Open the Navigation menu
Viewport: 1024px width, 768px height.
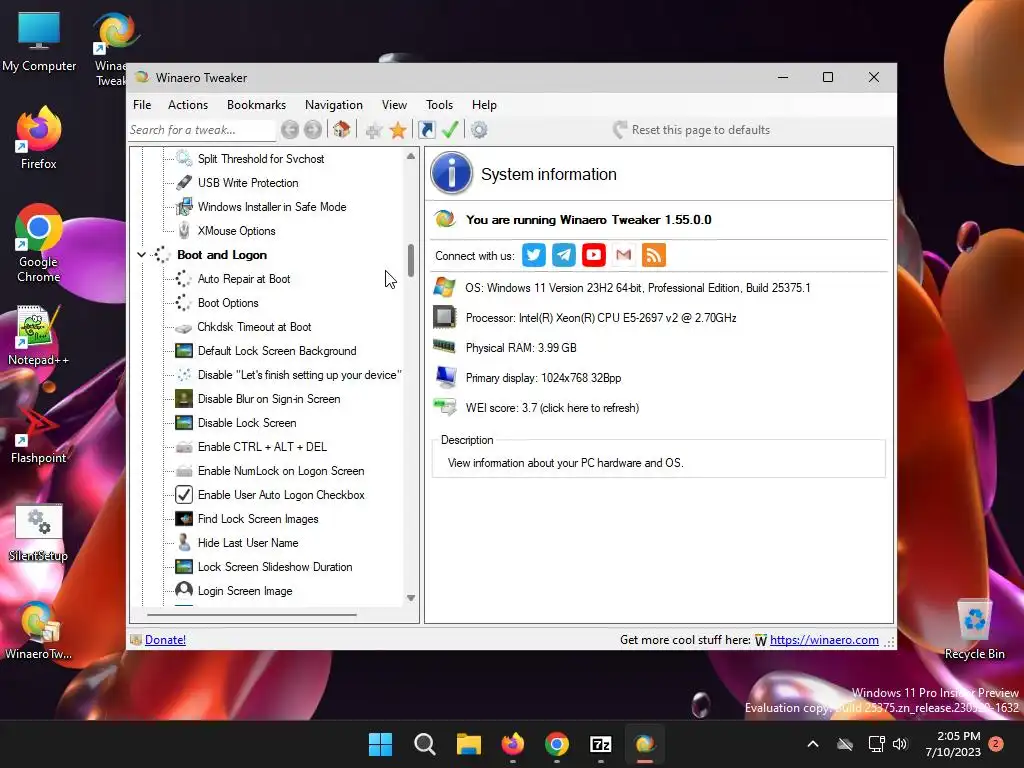333,104
